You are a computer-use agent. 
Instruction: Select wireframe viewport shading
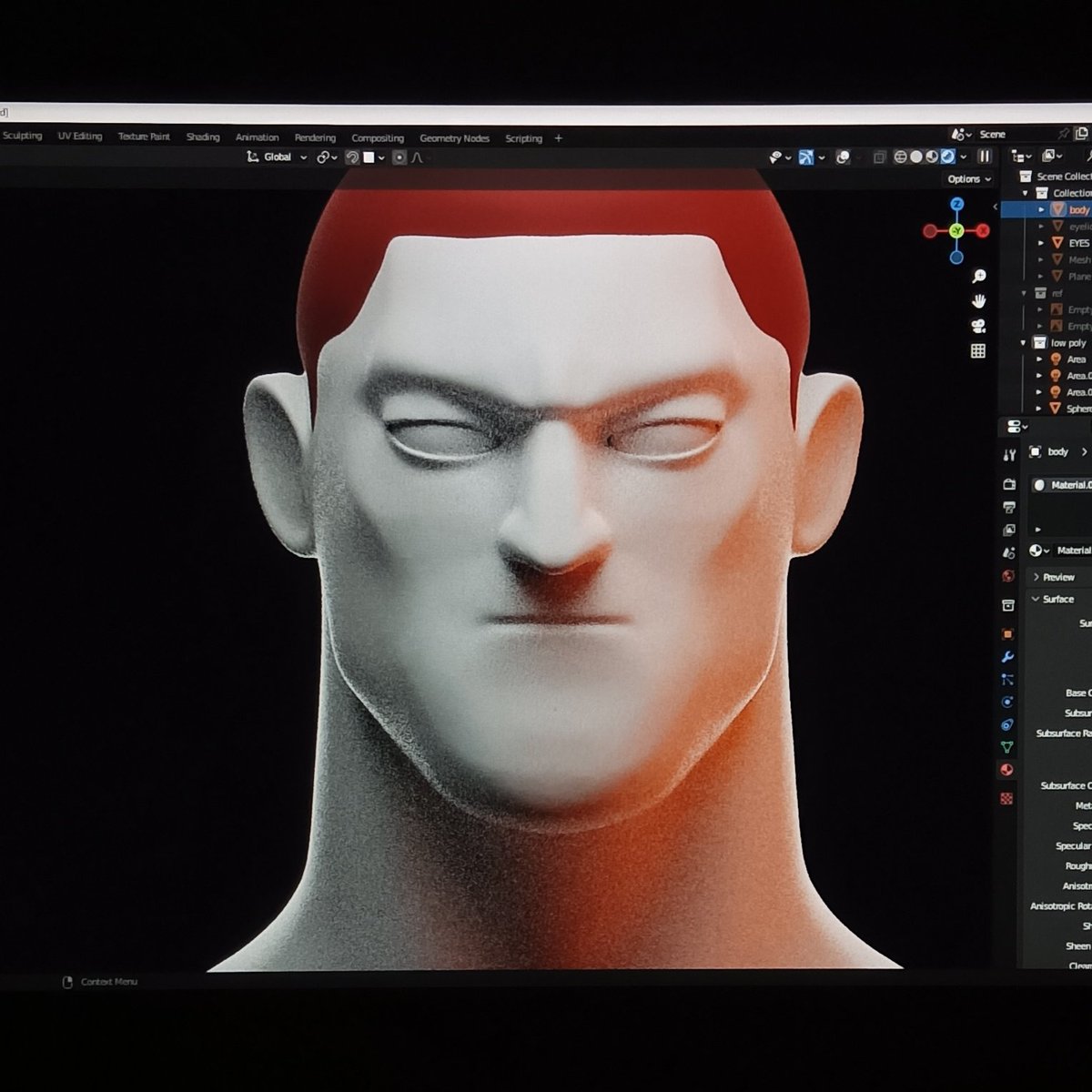pos(901,157)
